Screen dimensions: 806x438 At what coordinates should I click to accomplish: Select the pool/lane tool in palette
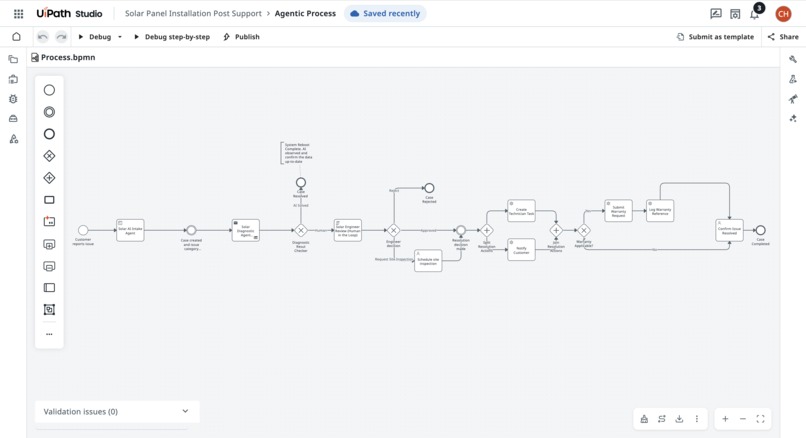49,288
